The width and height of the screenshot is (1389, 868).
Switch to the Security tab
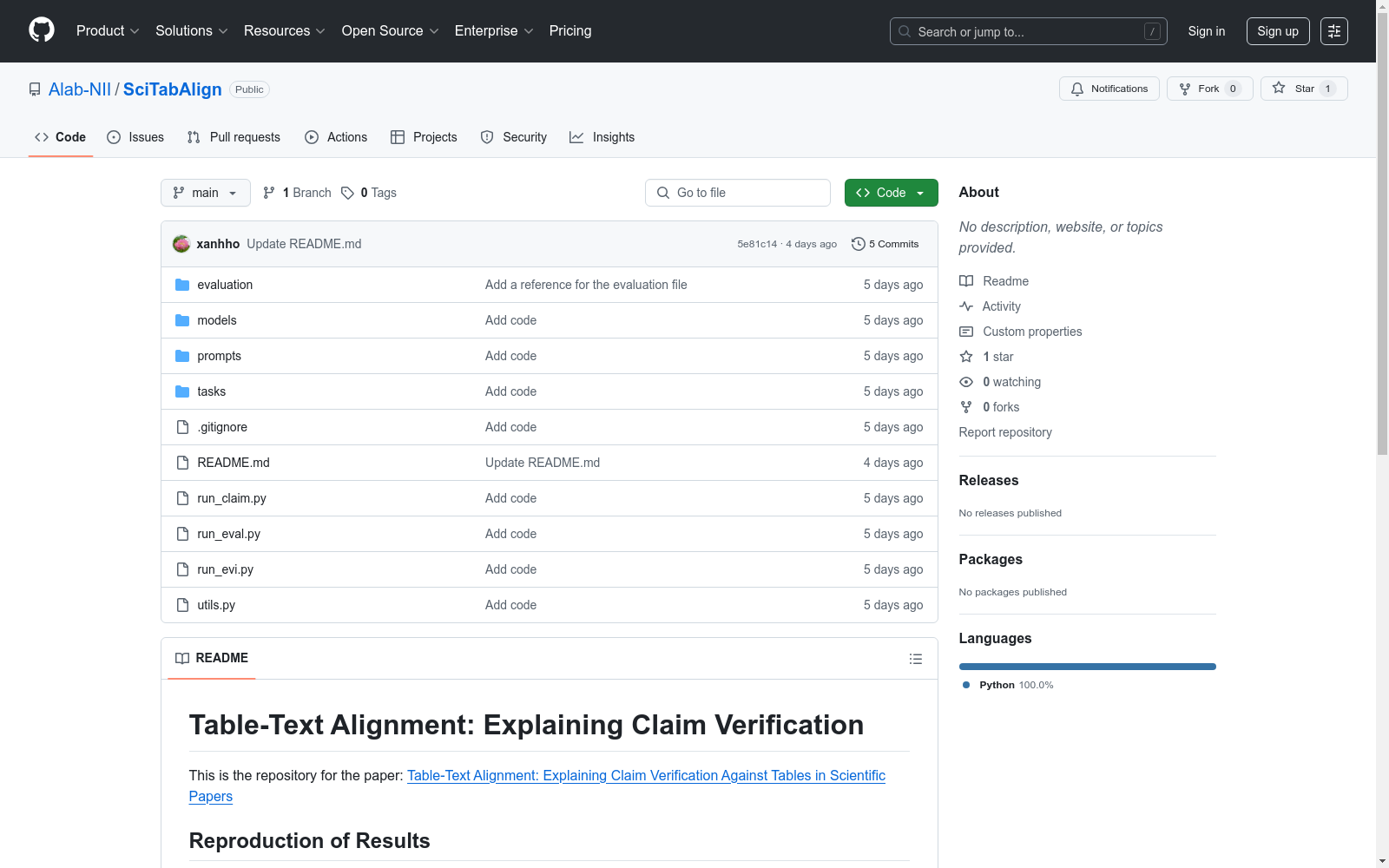pyautogui.click(x=514, y=137)
